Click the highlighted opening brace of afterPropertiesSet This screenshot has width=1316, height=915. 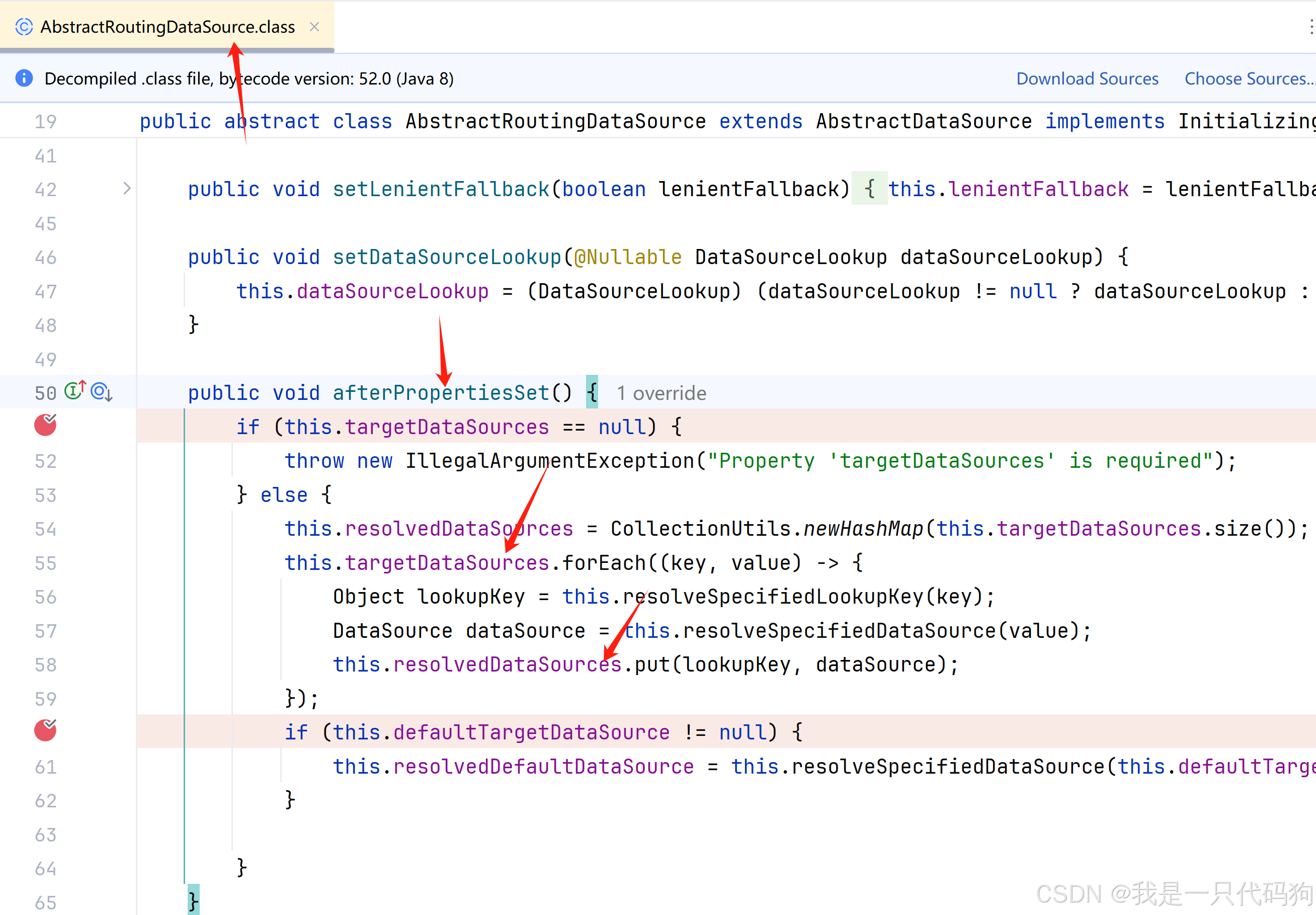tap(592, 393)
